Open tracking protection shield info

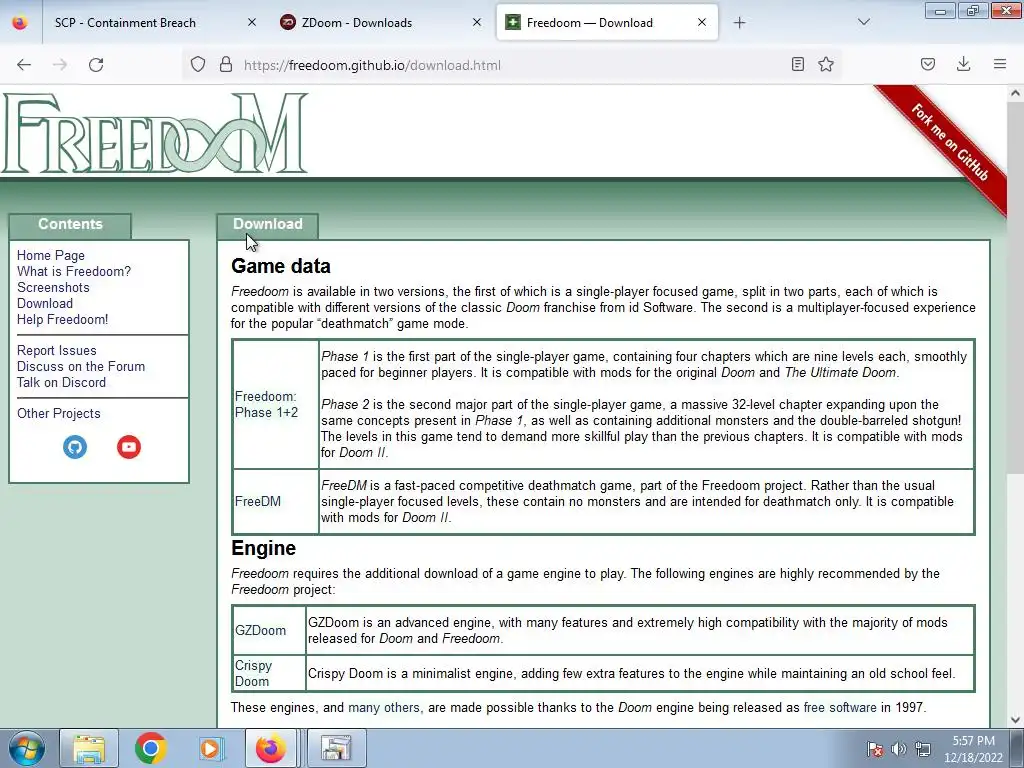click(x=198, y=65)
